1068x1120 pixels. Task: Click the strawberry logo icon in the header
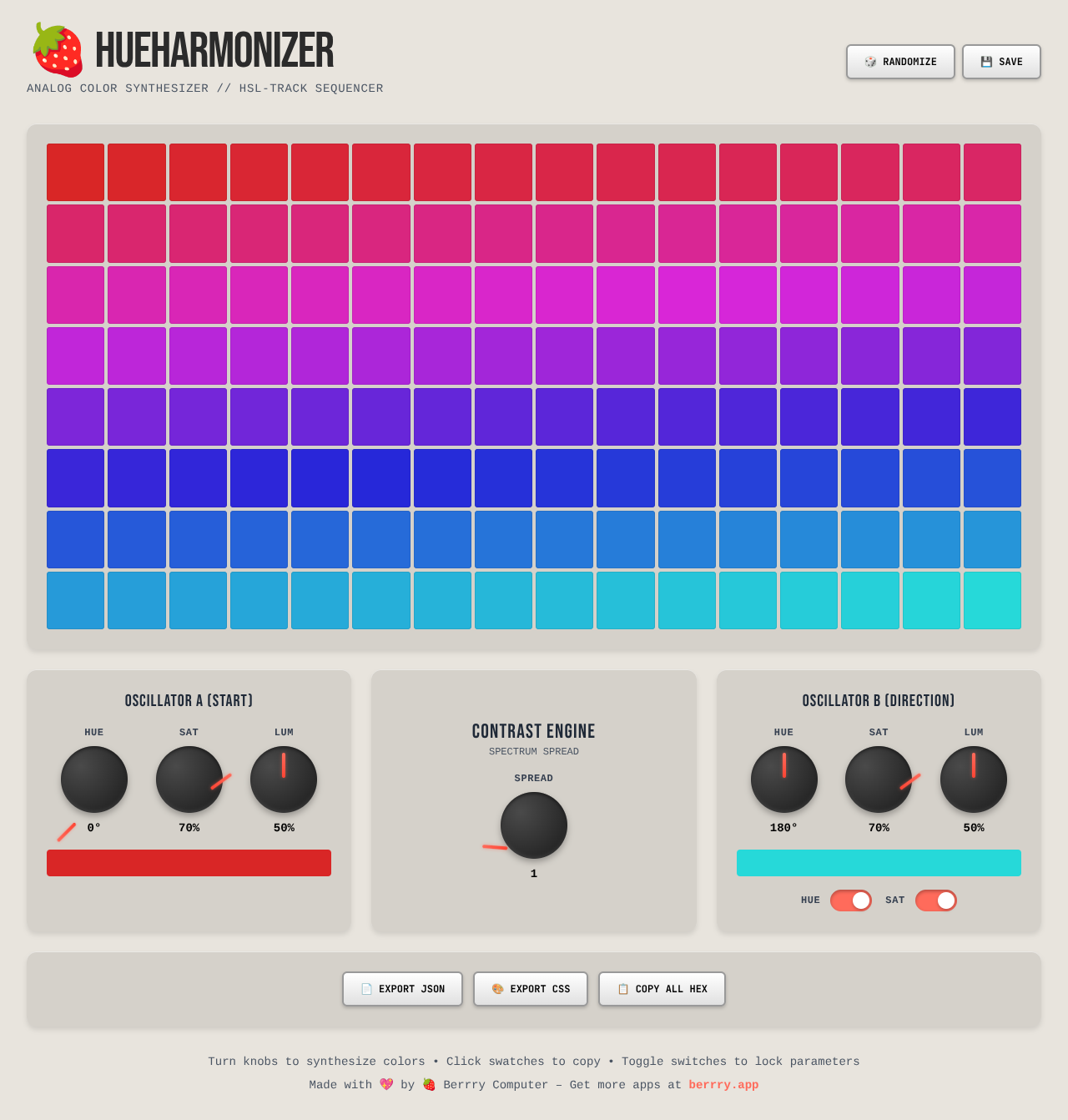[58, 46]
